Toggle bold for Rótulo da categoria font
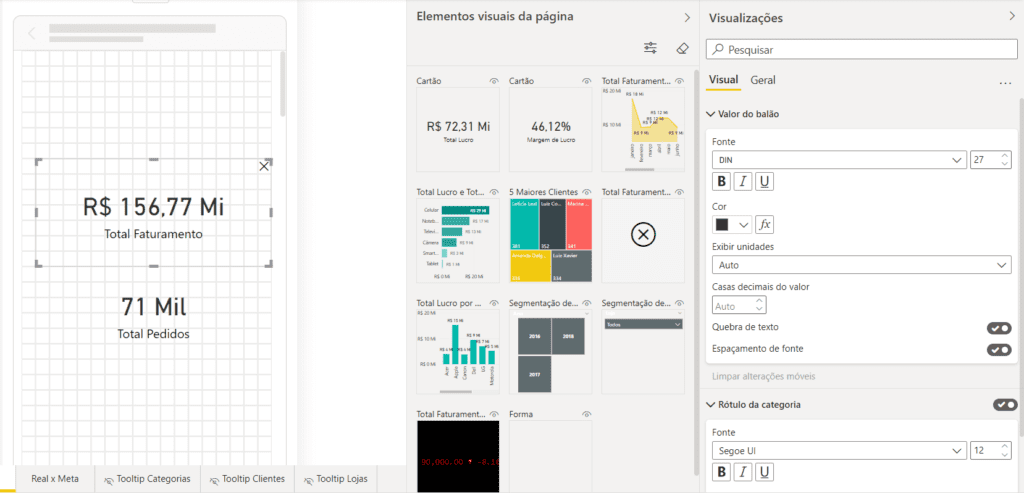 [721, 472]
